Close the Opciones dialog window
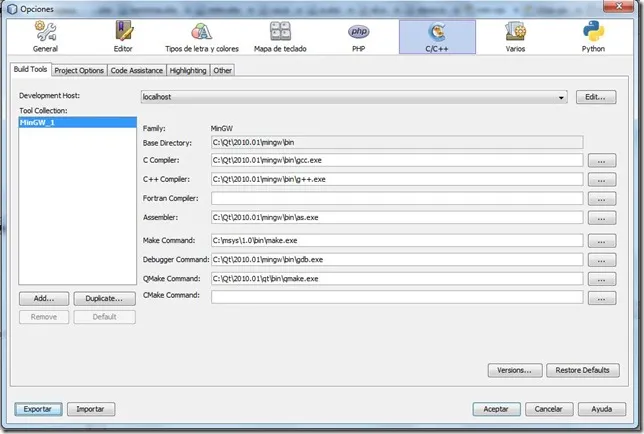This screenshot has width=644, height=434. click(618, 6)
